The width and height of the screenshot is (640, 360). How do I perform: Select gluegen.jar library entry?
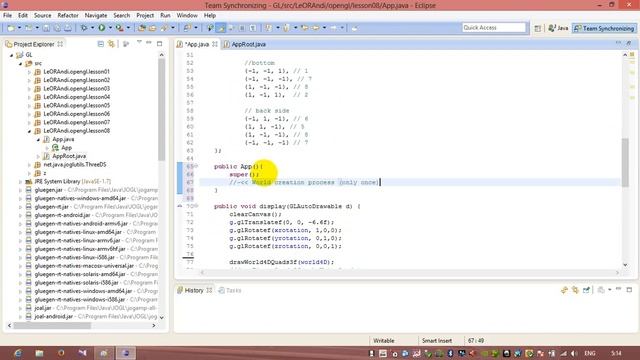coord(48,190)
